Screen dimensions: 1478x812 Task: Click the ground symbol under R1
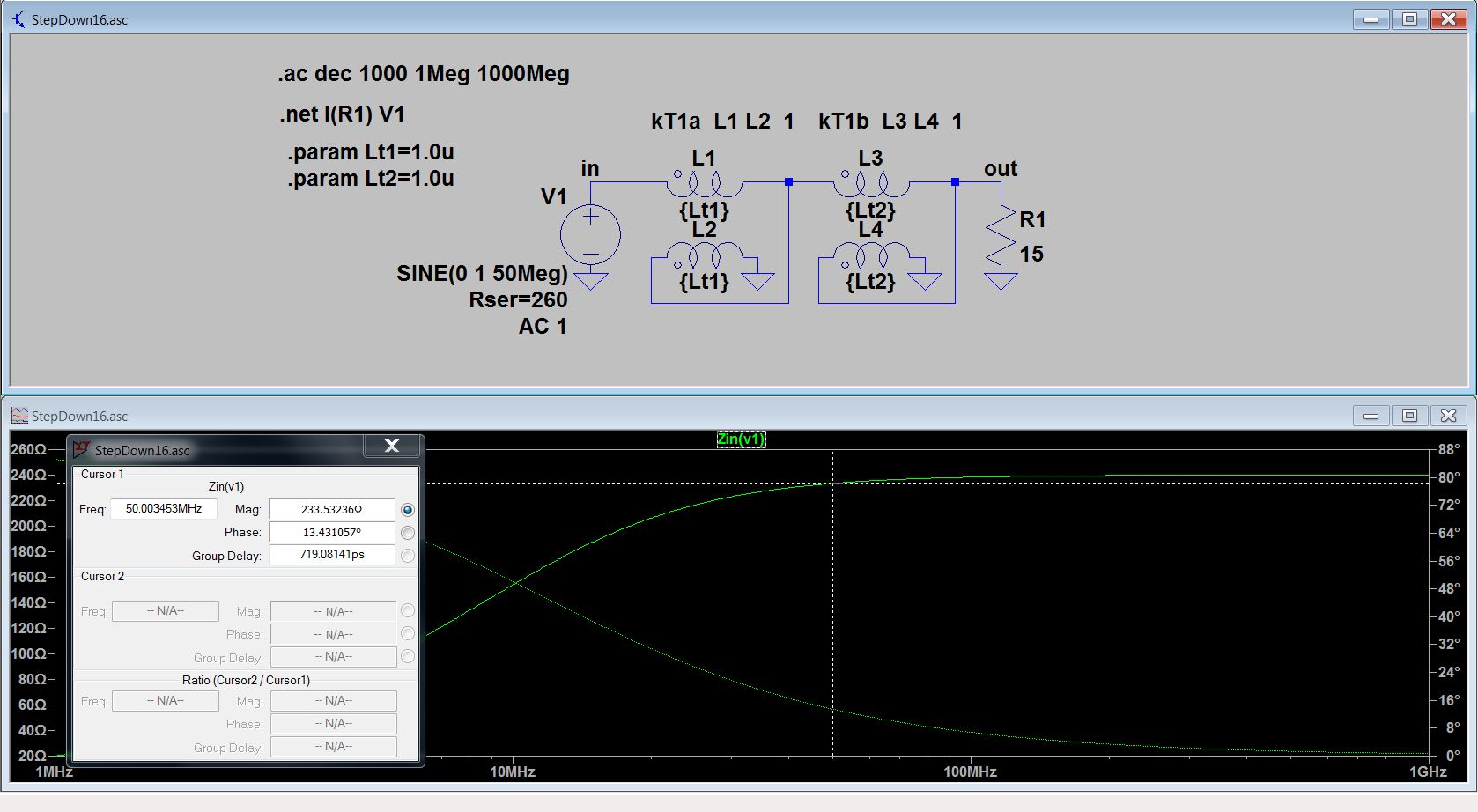point(1001,281)
